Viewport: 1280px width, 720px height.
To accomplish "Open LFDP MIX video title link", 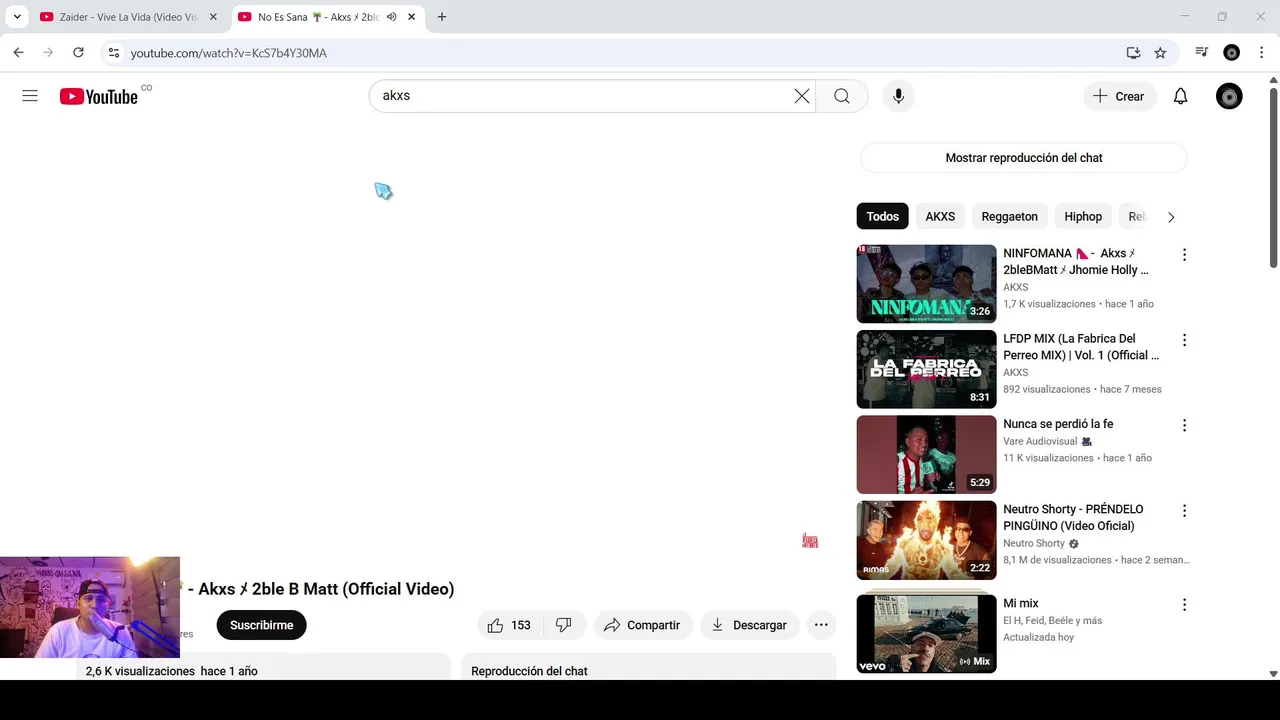I will (x=1081, y=347).
